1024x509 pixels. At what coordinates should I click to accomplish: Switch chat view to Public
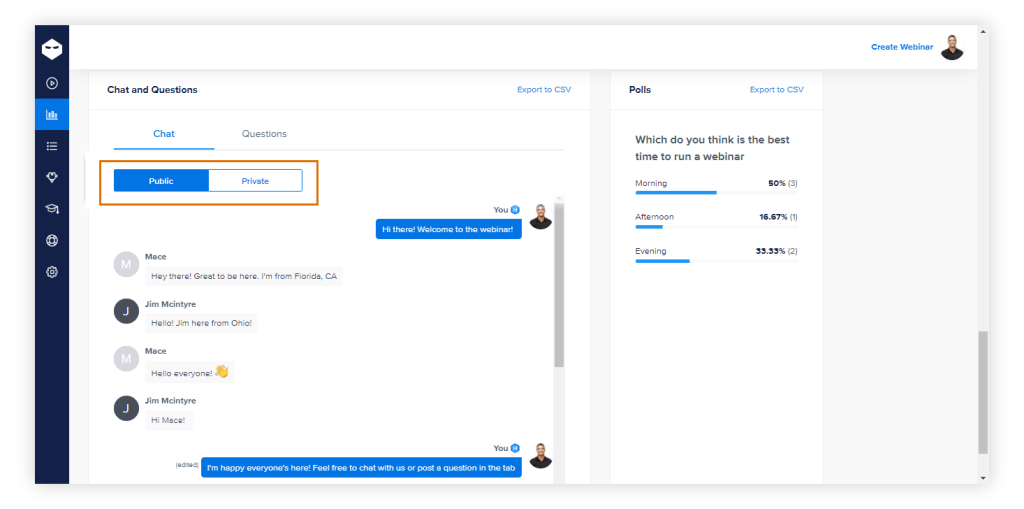point(161,181)
